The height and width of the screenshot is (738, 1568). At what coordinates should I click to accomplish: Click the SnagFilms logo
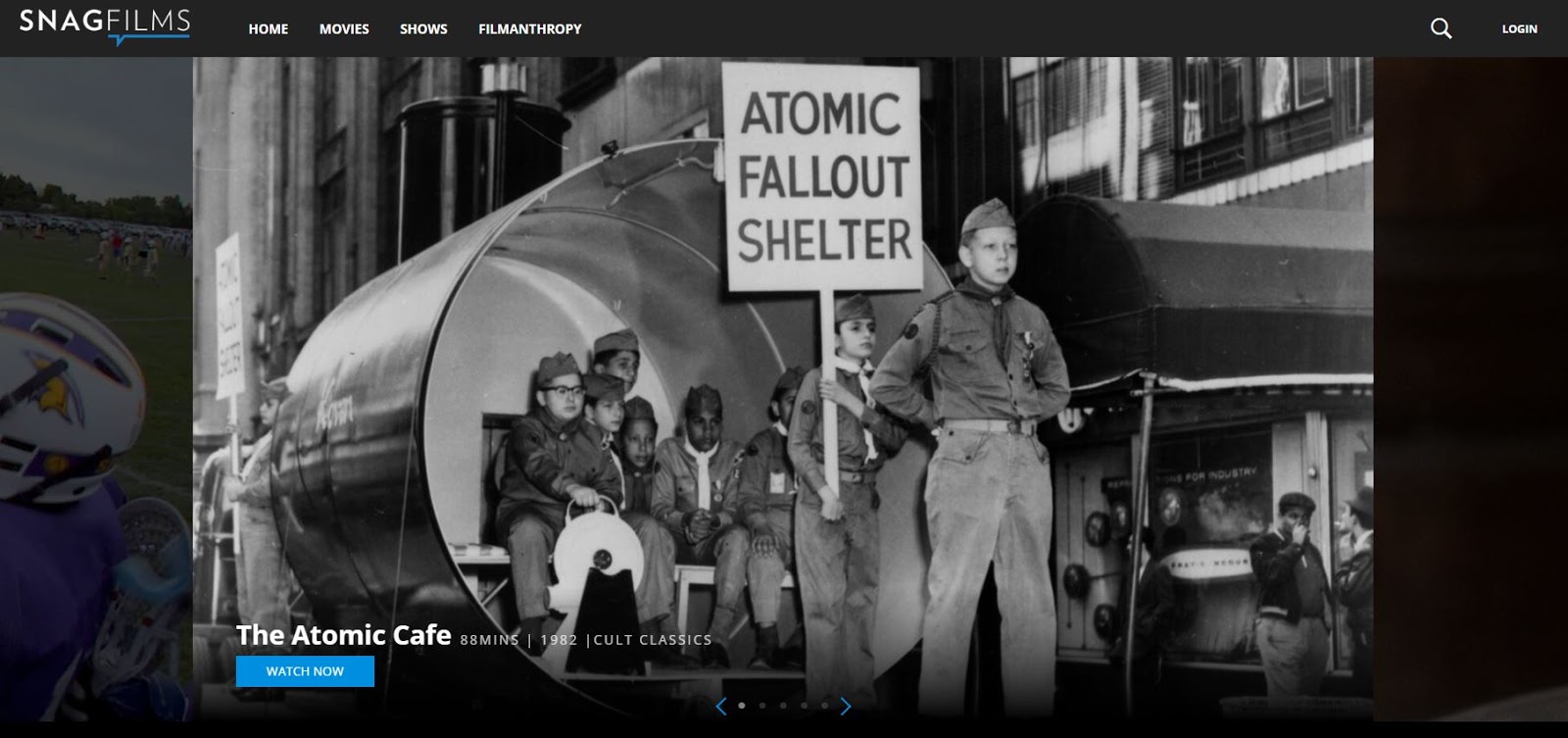pos(105,25)
